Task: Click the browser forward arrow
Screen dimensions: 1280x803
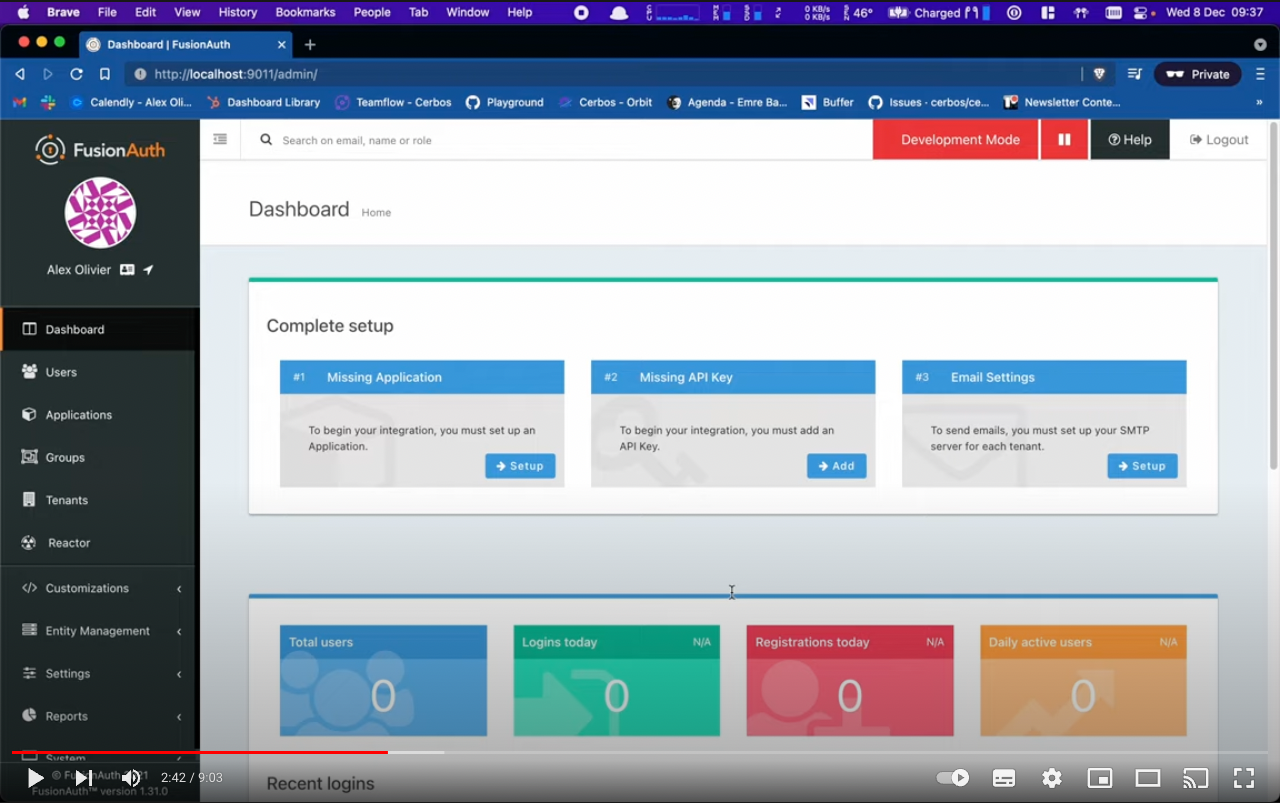Action: tap(47, 74)
